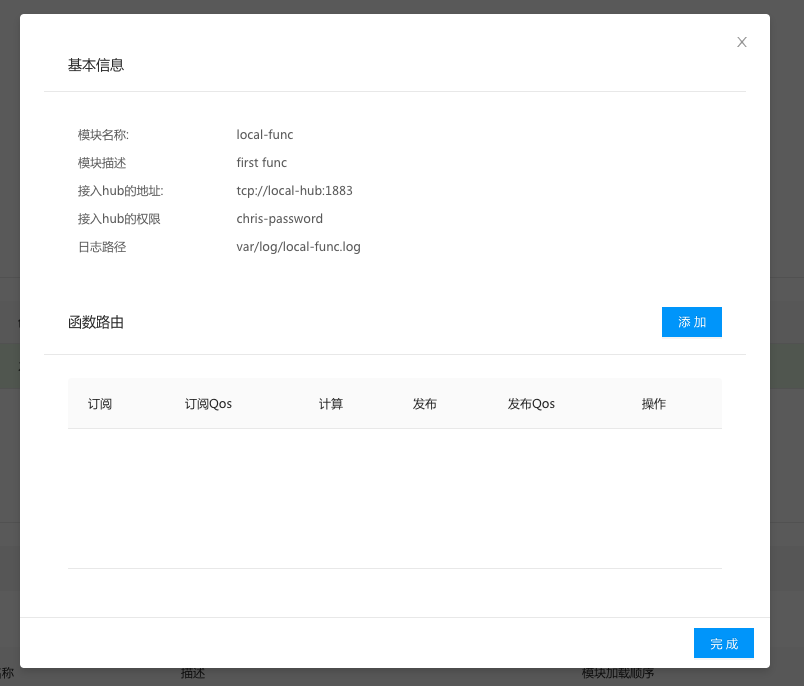Screen dimensions: 804x686
Task: Click the empty routing table body
Action: coord(394,498)
